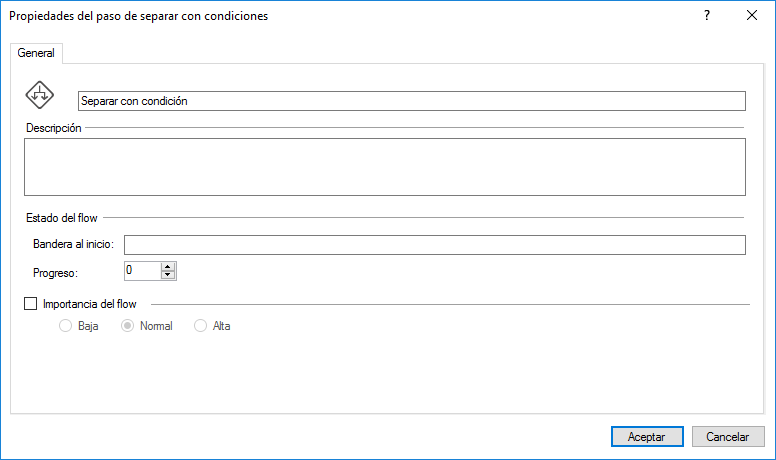Focus the 'Separar con condición' name field
This screenshot has width=776, height=460.
point(412,101)
